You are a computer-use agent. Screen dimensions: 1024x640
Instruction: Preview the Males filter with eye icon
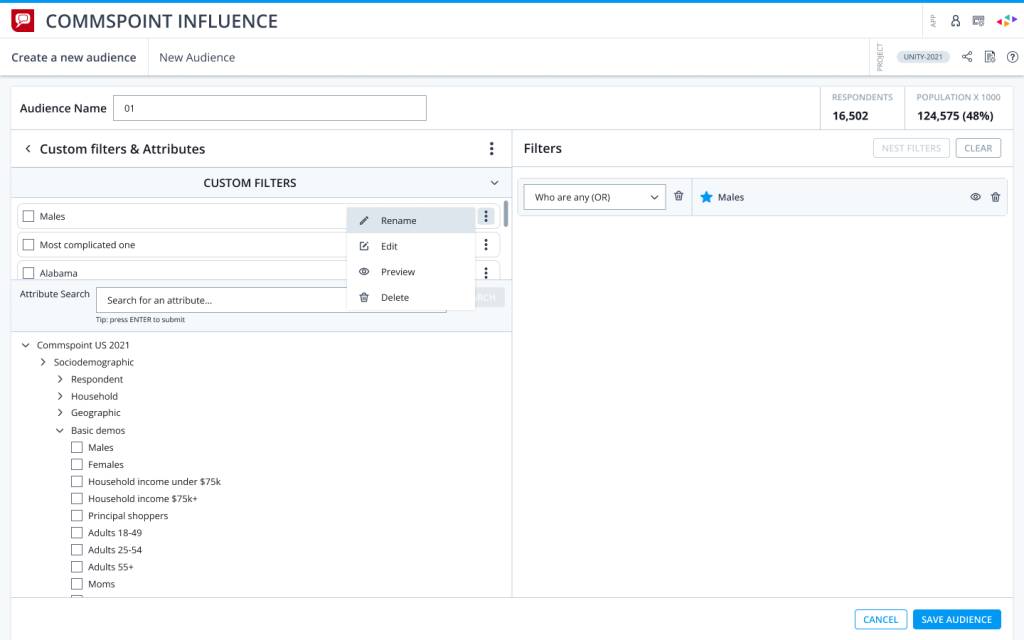point(975,197)
